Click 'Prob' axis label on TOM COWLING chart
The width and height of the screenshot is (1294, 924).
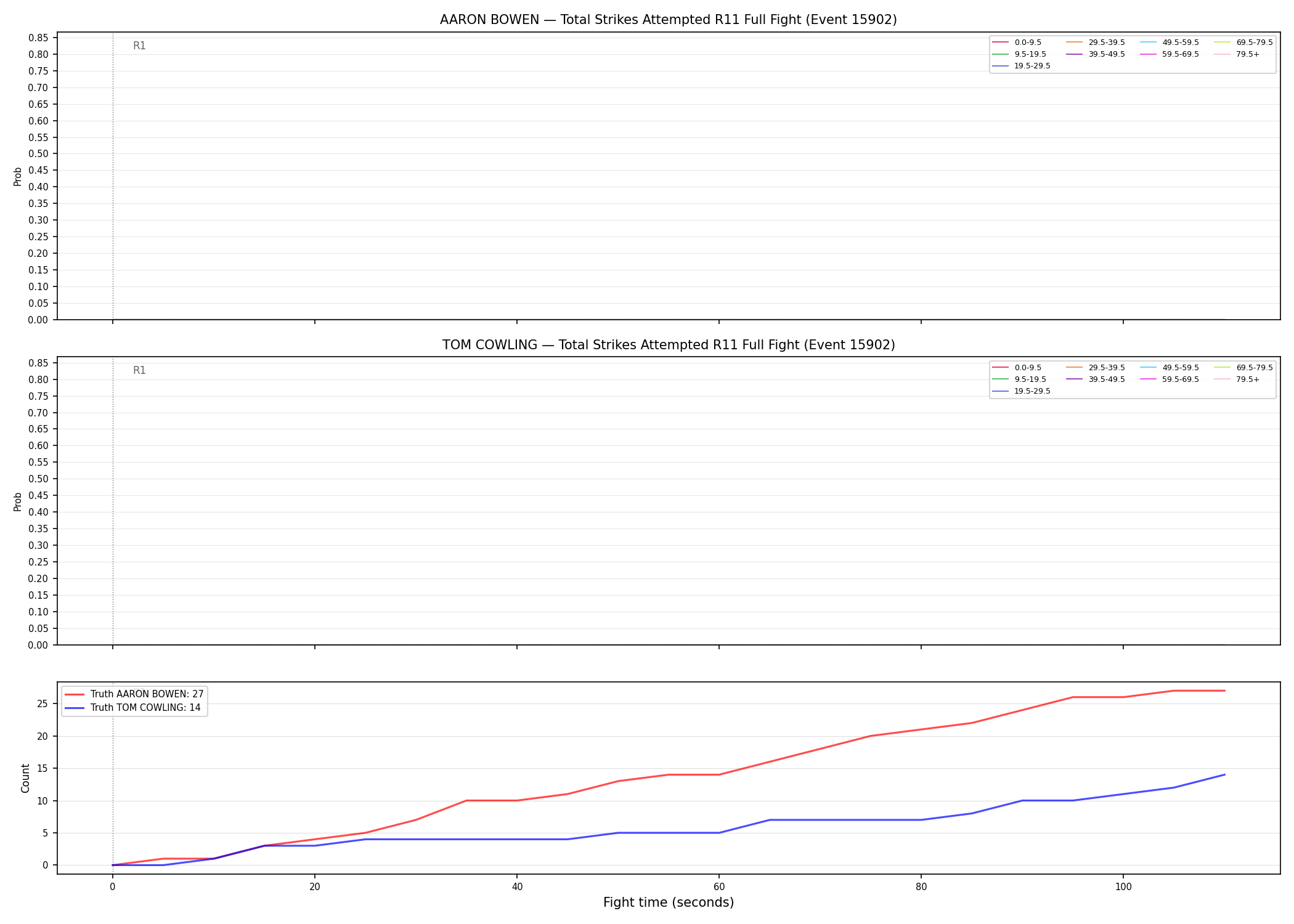point(18,501)
